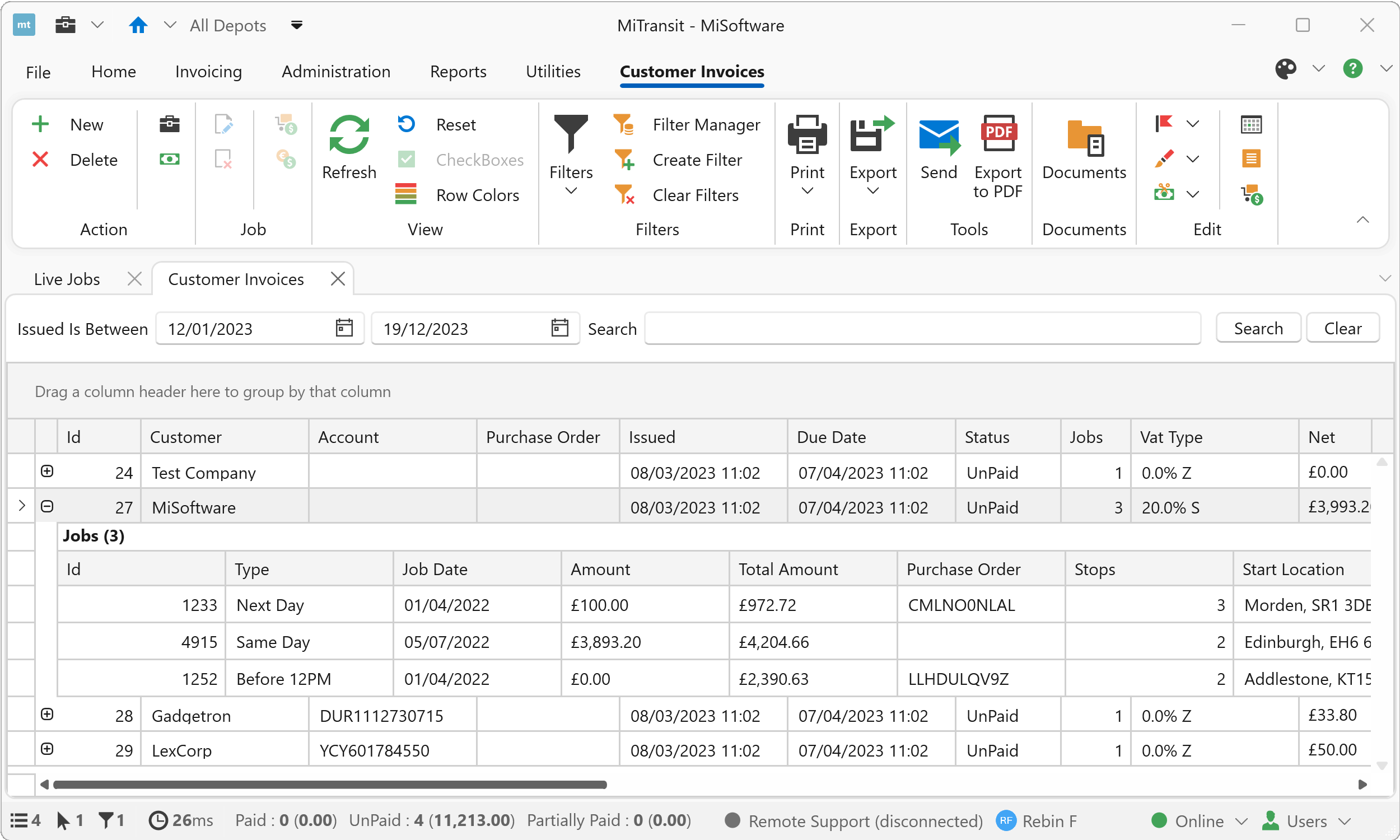The image size is (1400, 840).
Task: Collapse the MiSoftware invoice row
Action: point(47,506)
